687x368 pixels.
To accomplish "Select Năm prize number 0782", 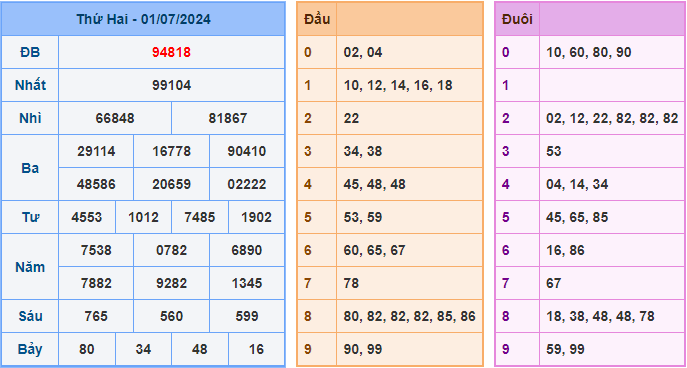I will pyautogui.click(x=171, y=250).
